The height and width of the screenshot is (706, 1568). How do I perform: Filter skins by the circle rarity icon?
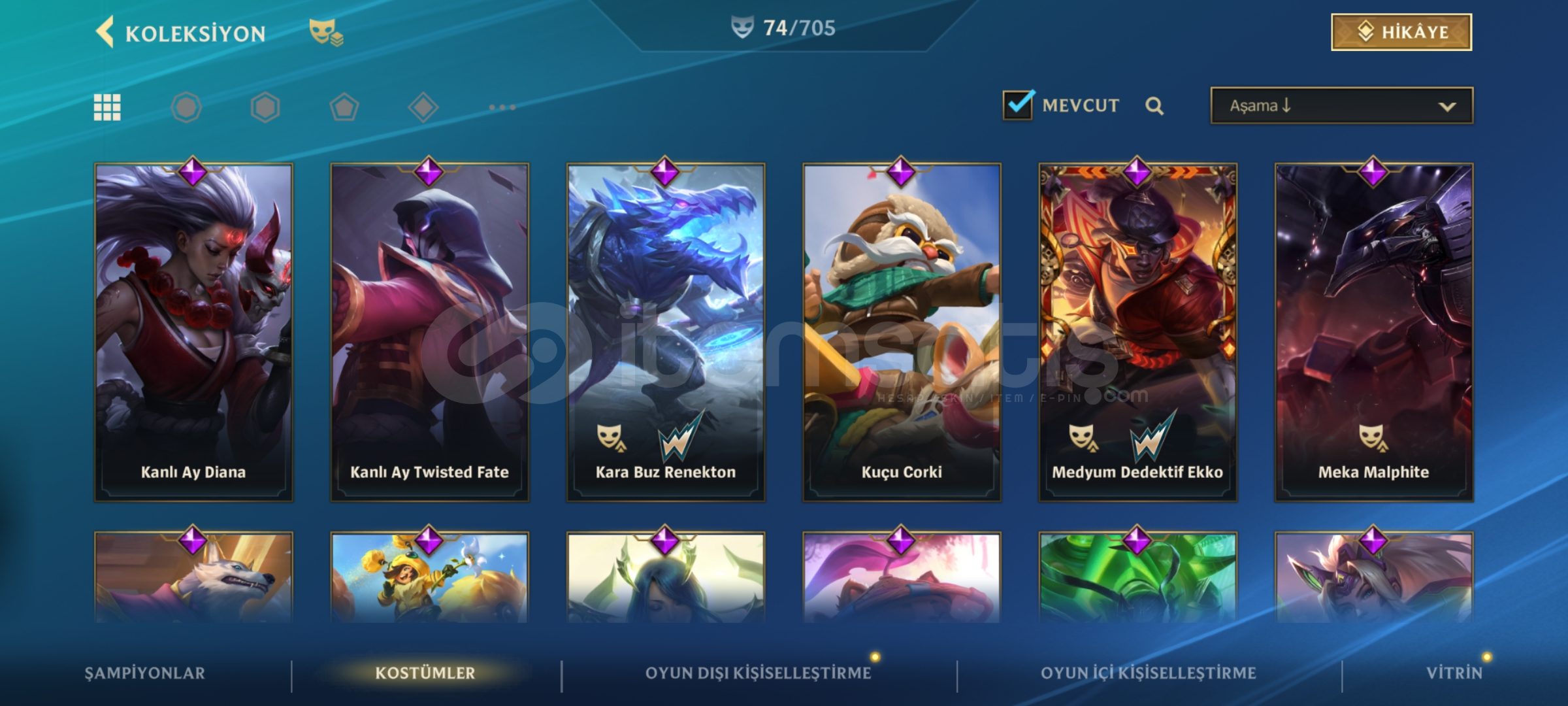tap(186, 107)
